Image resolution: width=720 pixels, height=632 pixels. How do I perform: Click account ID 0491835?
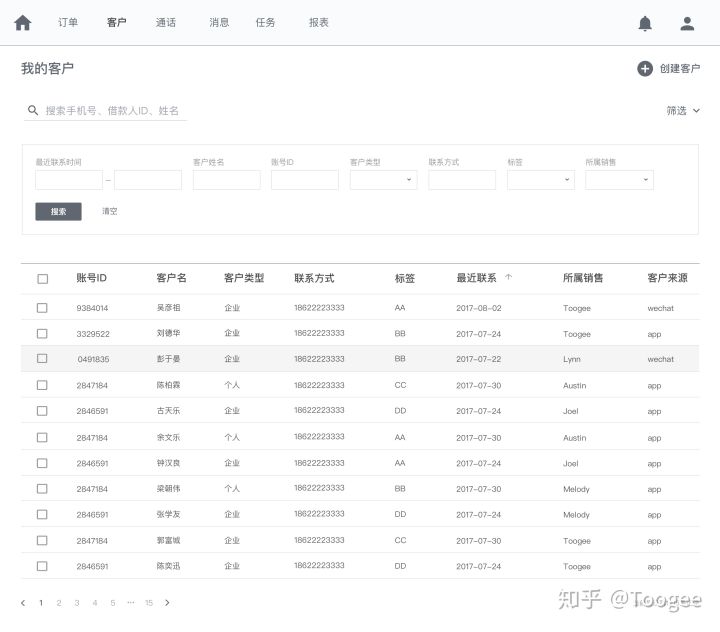click(x=93, y=359)
